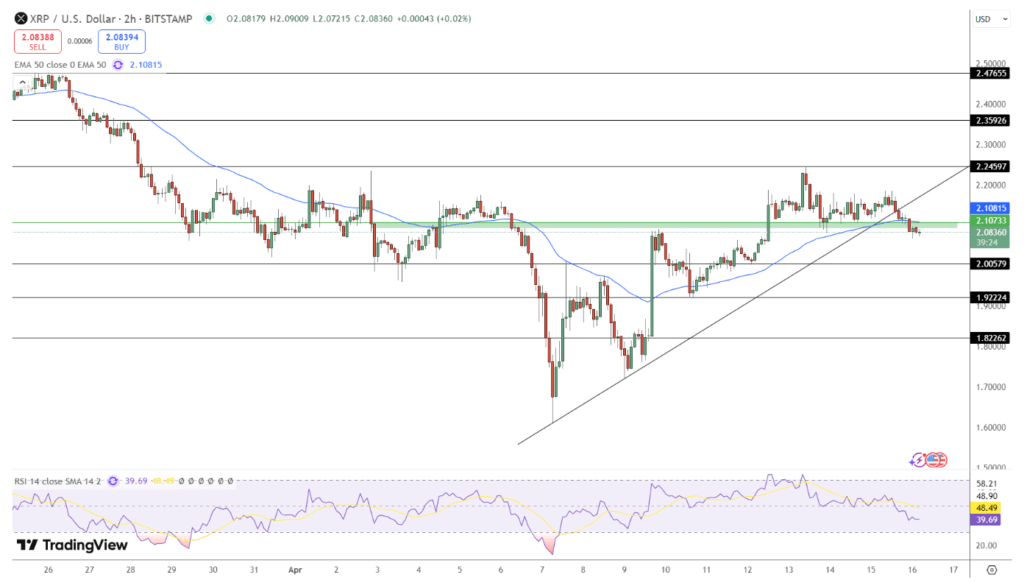The height and width of the screenshot is (583, 1024).
Task: Open the TradingView logo link
Action: pos(72,544)
